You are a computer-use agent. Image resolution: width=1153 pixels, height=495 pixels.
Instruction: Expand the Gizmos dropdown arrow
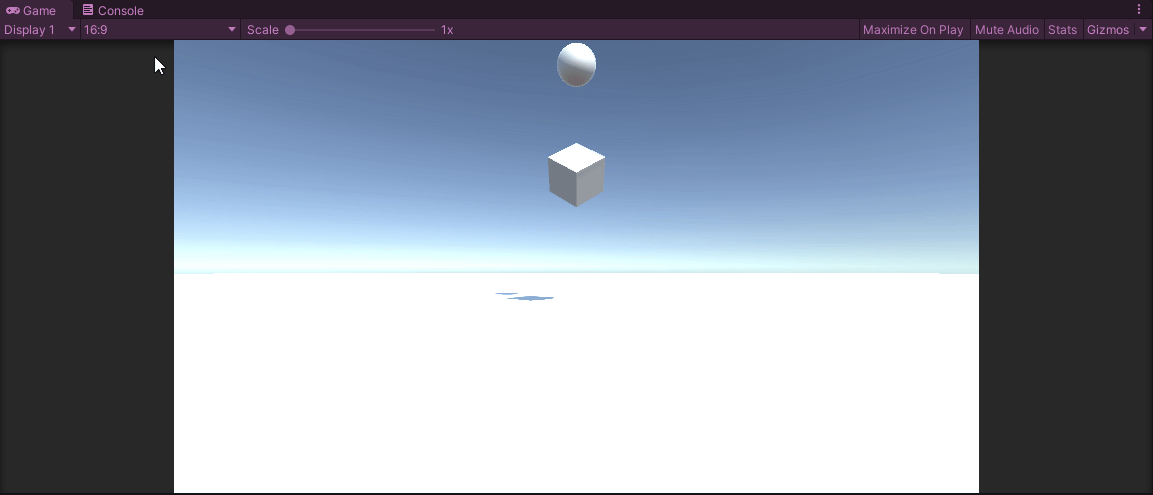click(x=1143, y=29)
